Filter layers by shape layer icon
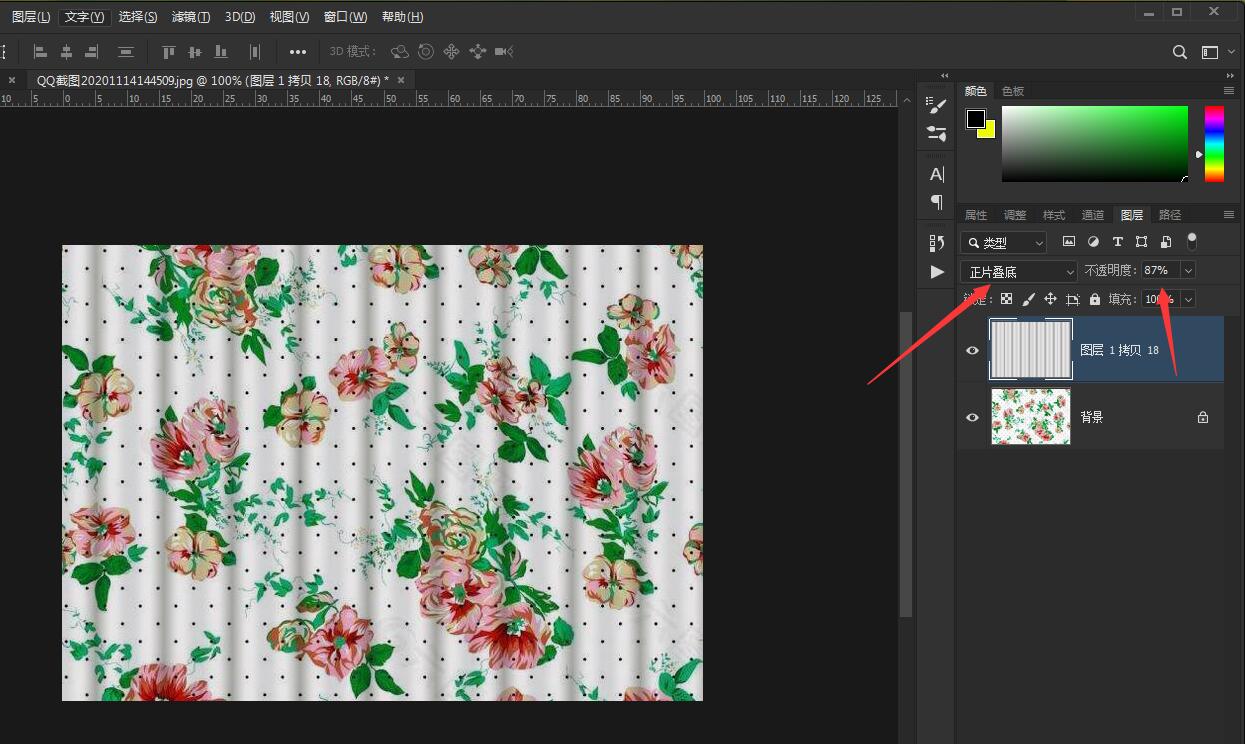1245x744 pixels. (1141, 241)
